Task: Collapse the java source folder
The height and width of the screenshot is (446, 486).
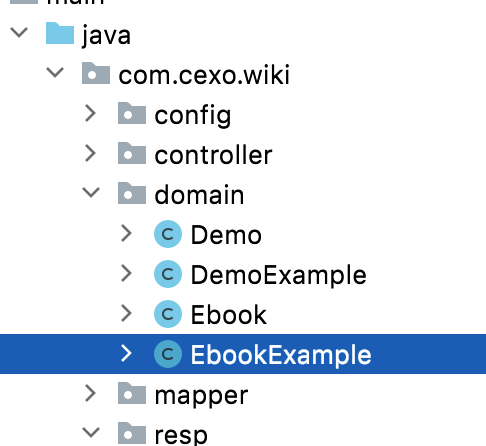Action: point(19,33)
